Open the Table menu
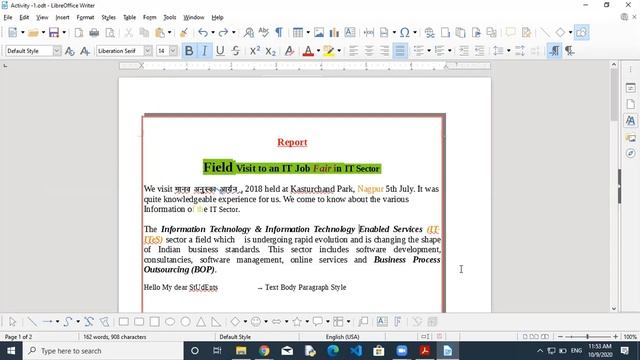Screen dimensions: 640x360 pyautogui.click(x=129, y=18)
